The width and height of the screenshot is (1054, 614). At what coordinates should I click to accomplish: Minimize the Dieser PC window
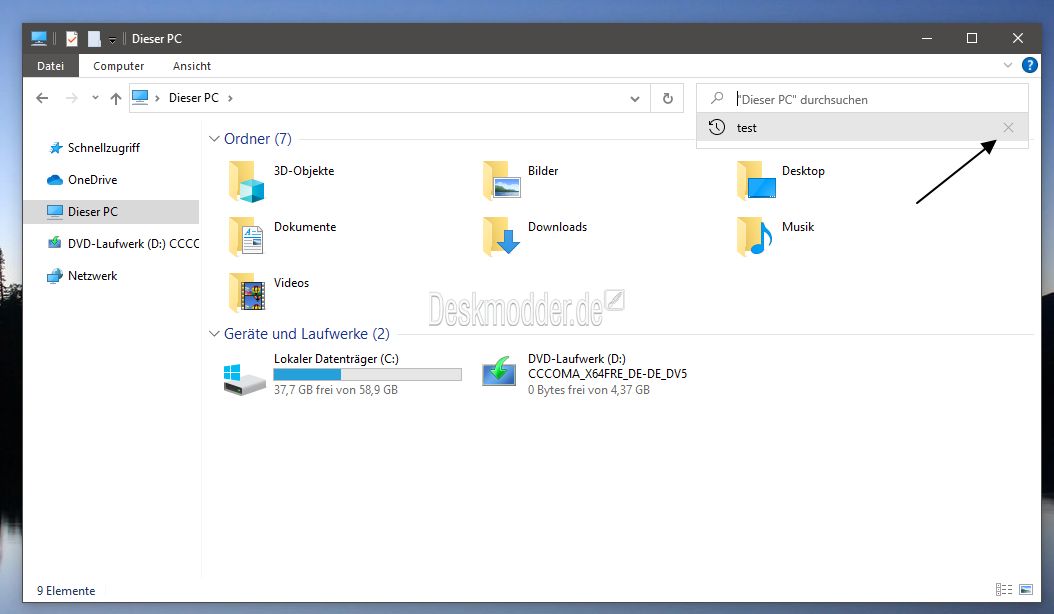pos(927,38)
